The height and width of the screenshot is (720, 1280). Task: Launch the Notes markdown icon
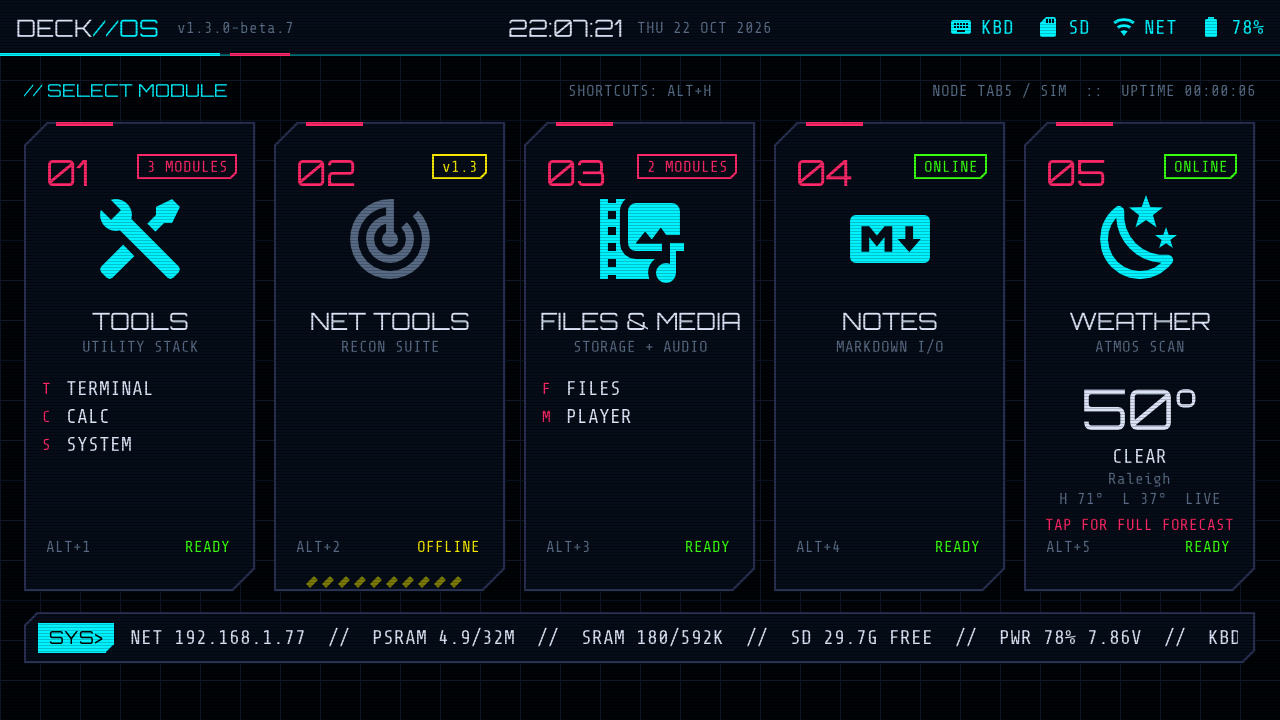pyautogui.click(x=890, y=239)
